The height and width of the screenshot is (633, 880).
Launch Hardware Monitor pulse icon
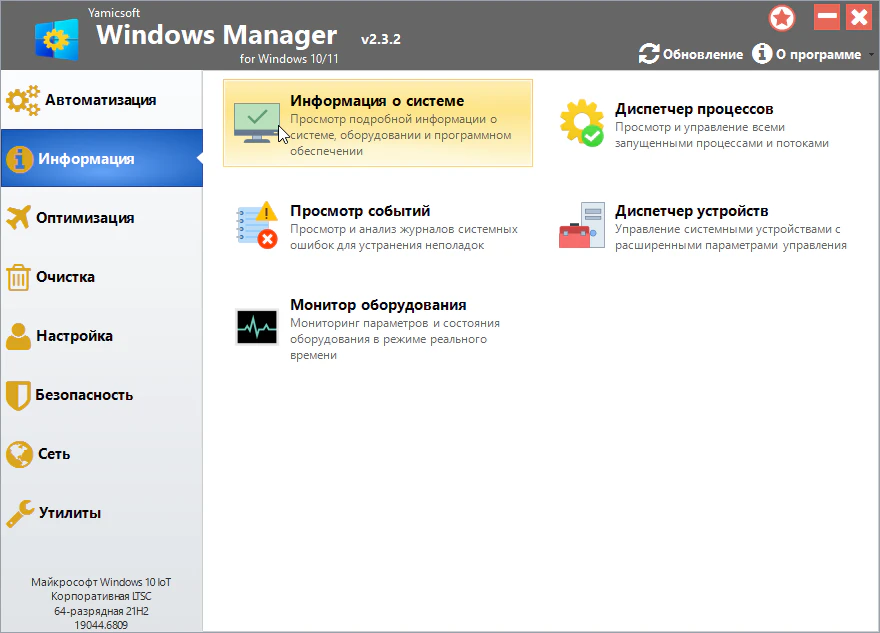(x=256, y=327)
